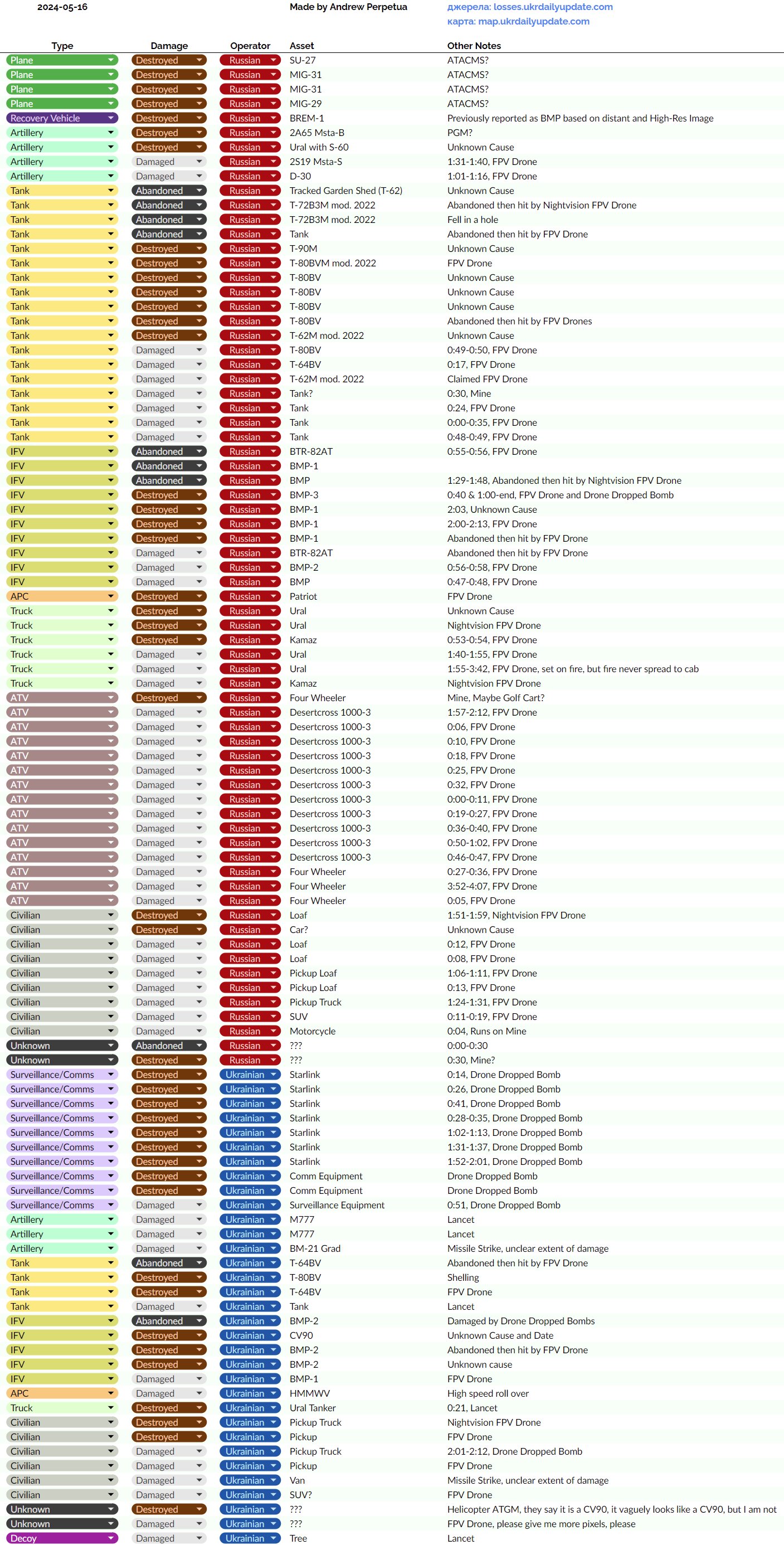Open the Tank type dropdown in the Shelling row

(x=62, y=1277)
